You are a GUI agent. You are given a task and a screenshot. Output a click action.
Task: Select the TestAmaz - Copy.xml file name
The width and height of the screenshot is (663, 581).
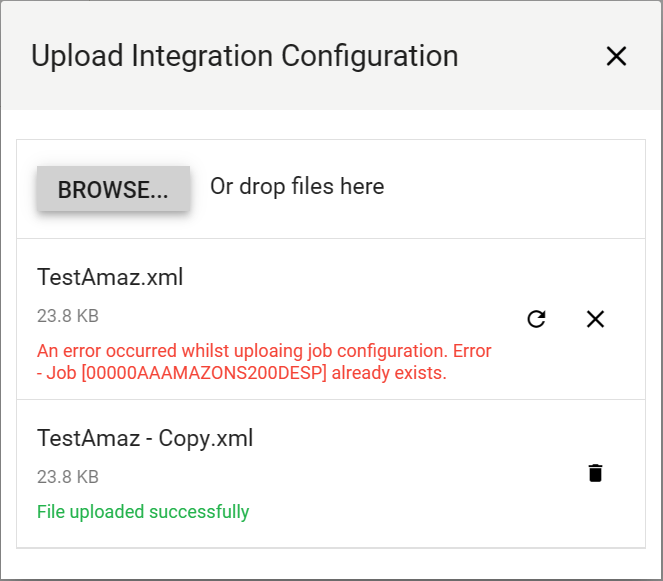(145, 438)
